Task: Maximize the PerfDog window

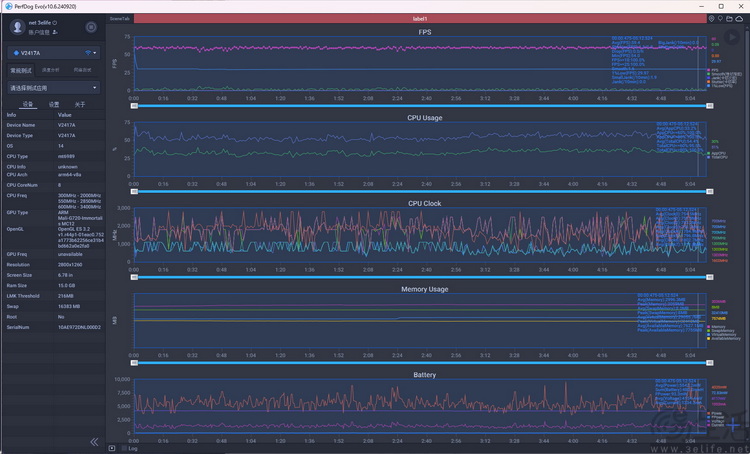Action: click(x=721, y=6)
